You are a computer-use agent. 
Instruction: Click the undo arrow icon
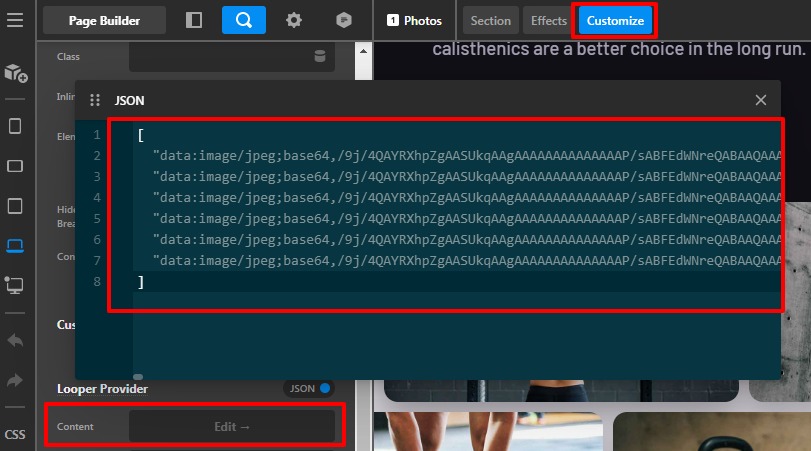point(15,340)
